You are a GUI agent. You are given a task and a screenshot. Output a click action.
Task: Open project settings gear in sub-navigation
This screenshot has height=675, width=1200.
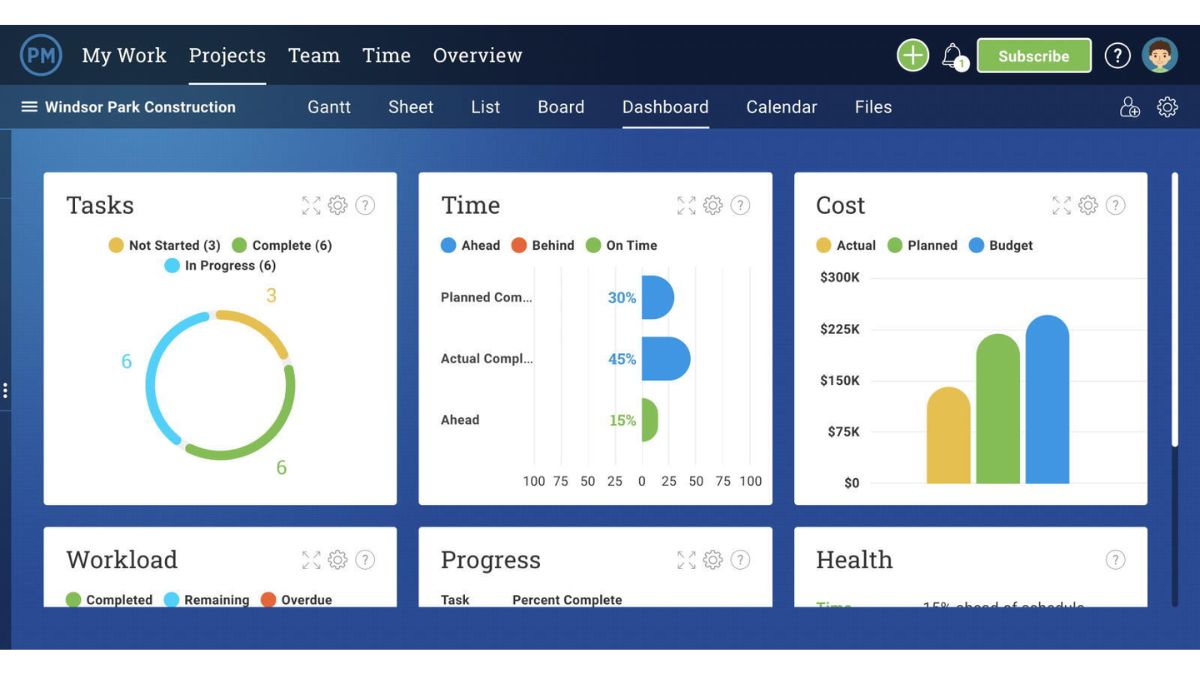(x=1167, y=108)
